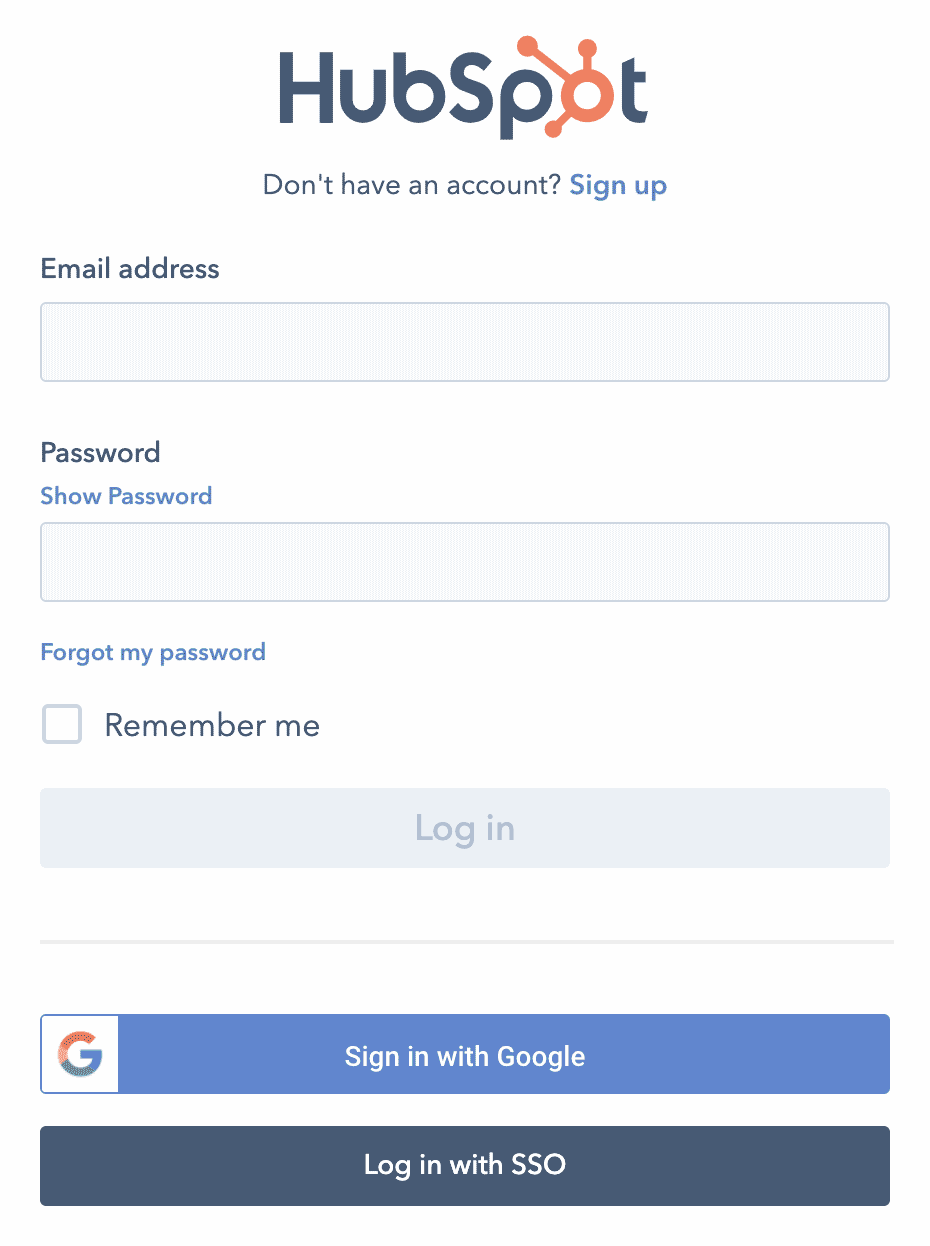Open the Sign up page
The height and width of the screenshot is (1246, 930).
point(617,185)
